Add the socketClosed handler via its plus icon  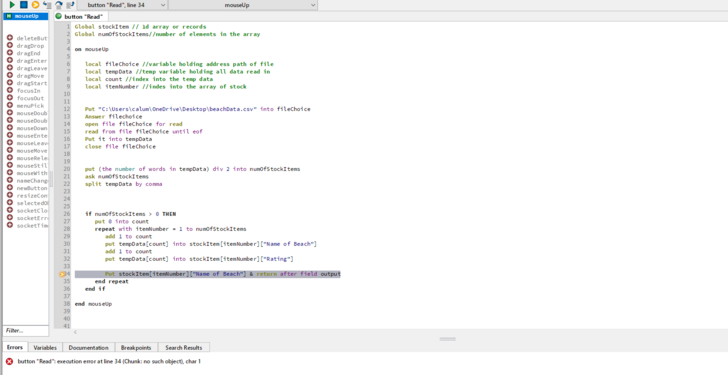pyautogui.click(x=9, y=210)
